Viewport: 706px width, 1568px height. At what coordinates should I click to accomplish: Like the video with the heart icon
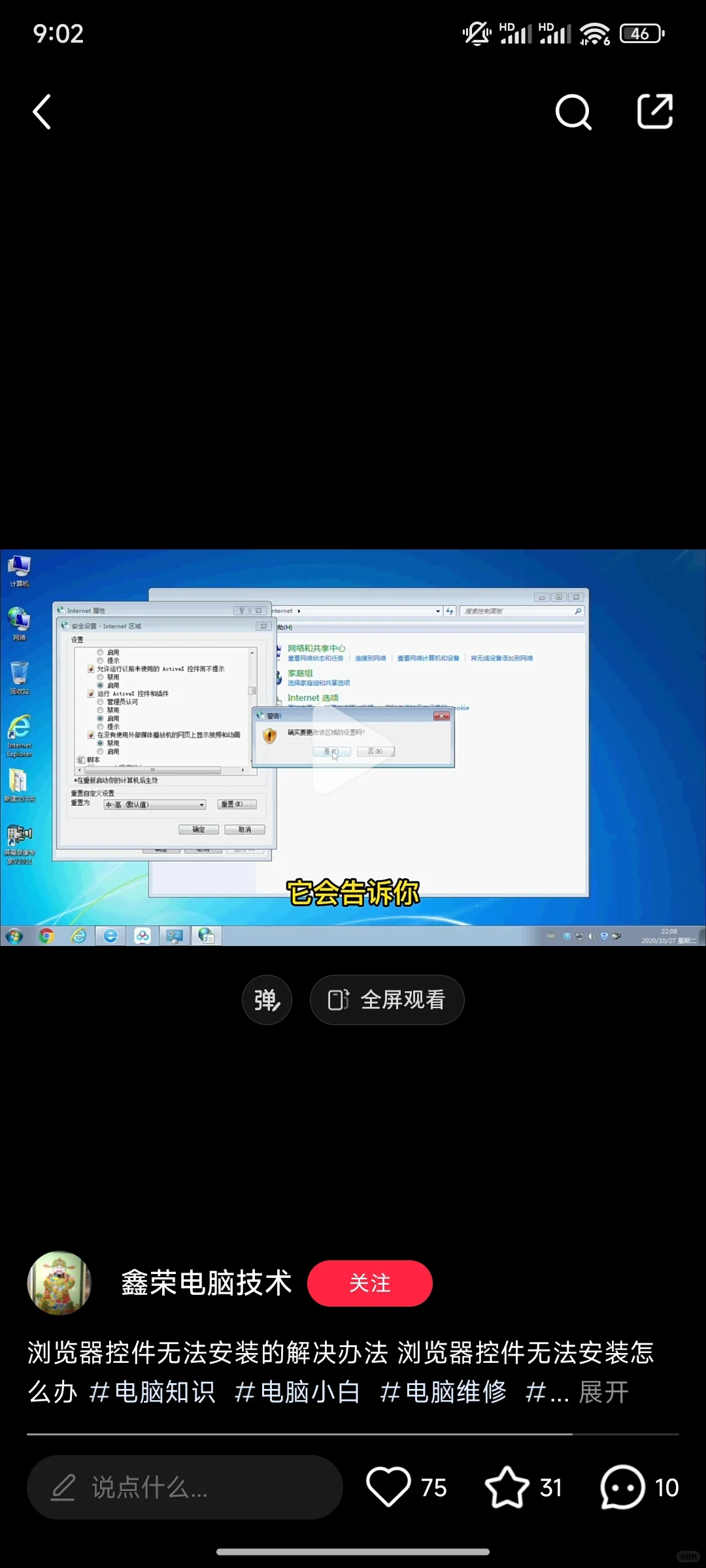pos(388,1487)
